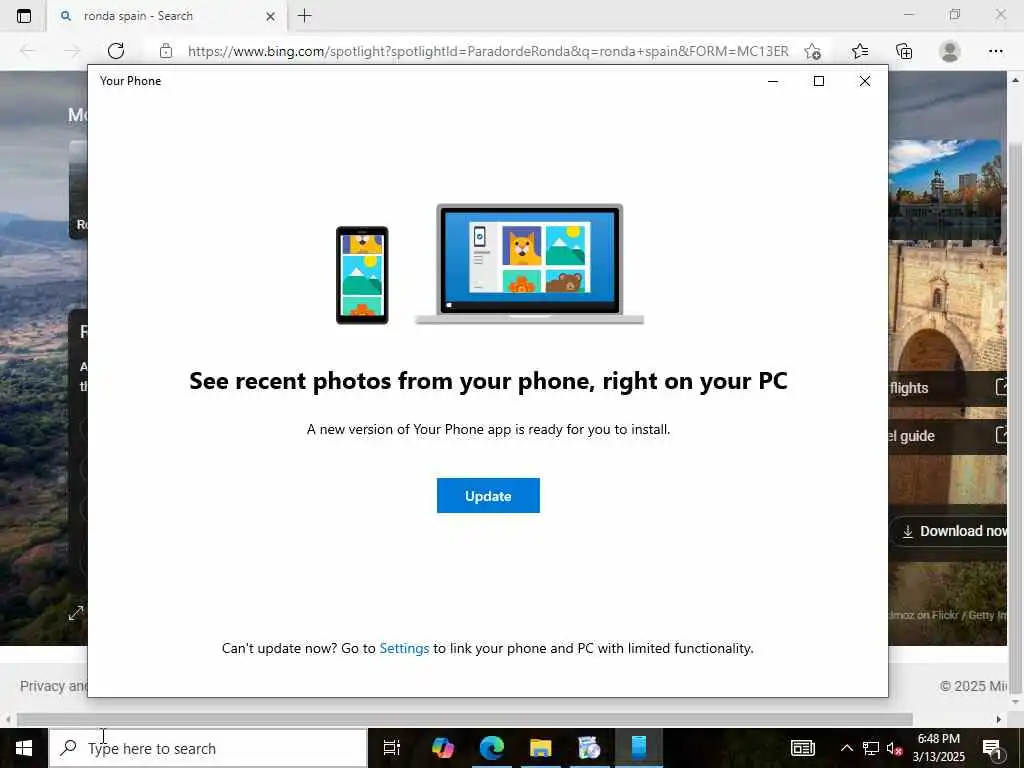The width and height of the screenshot is (1024, 768).
Task: Open the guide link on Bing page
Action: [948, 436]
